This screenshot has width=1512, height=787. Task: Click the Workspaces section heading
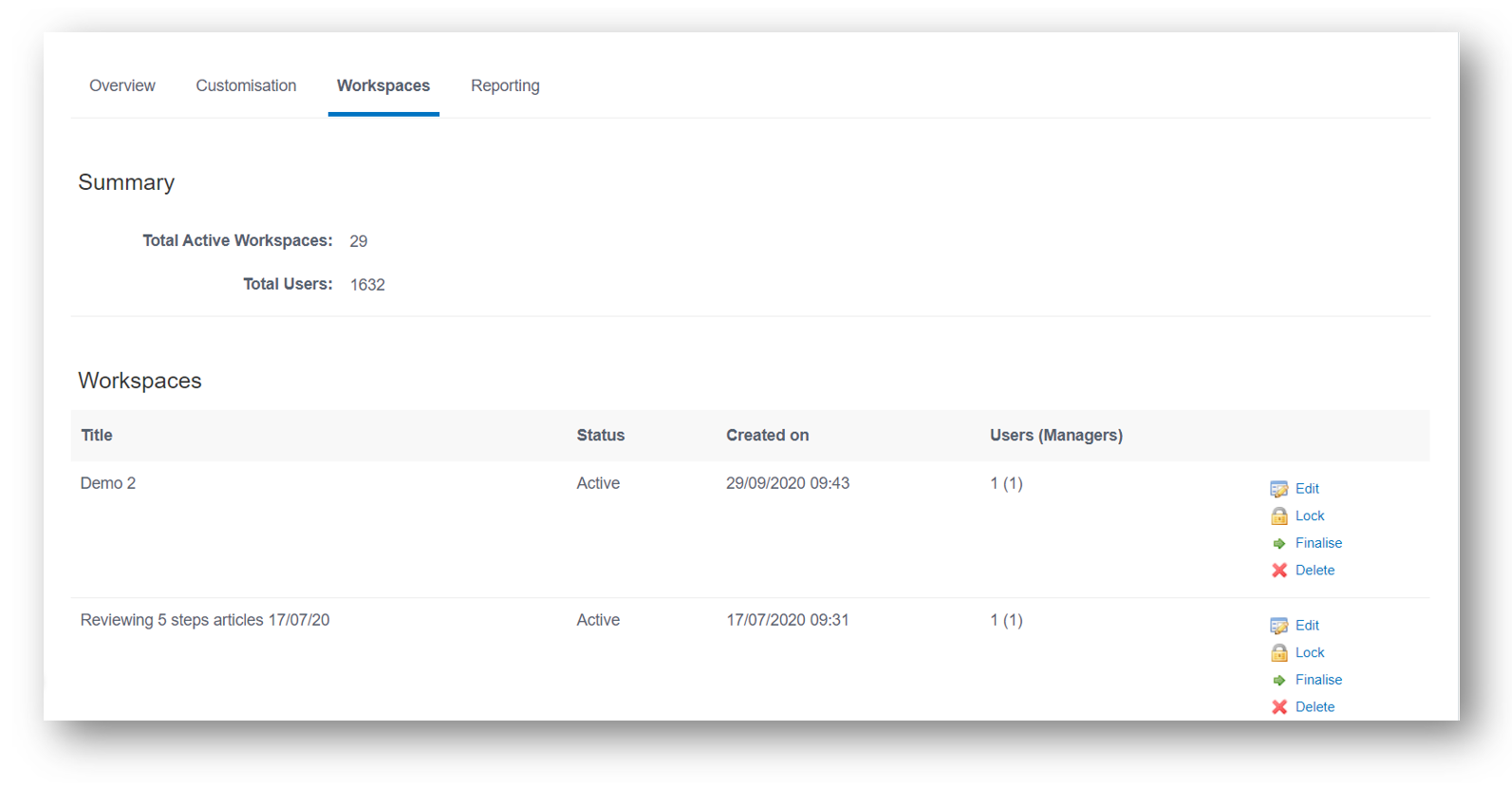[140, 381]
